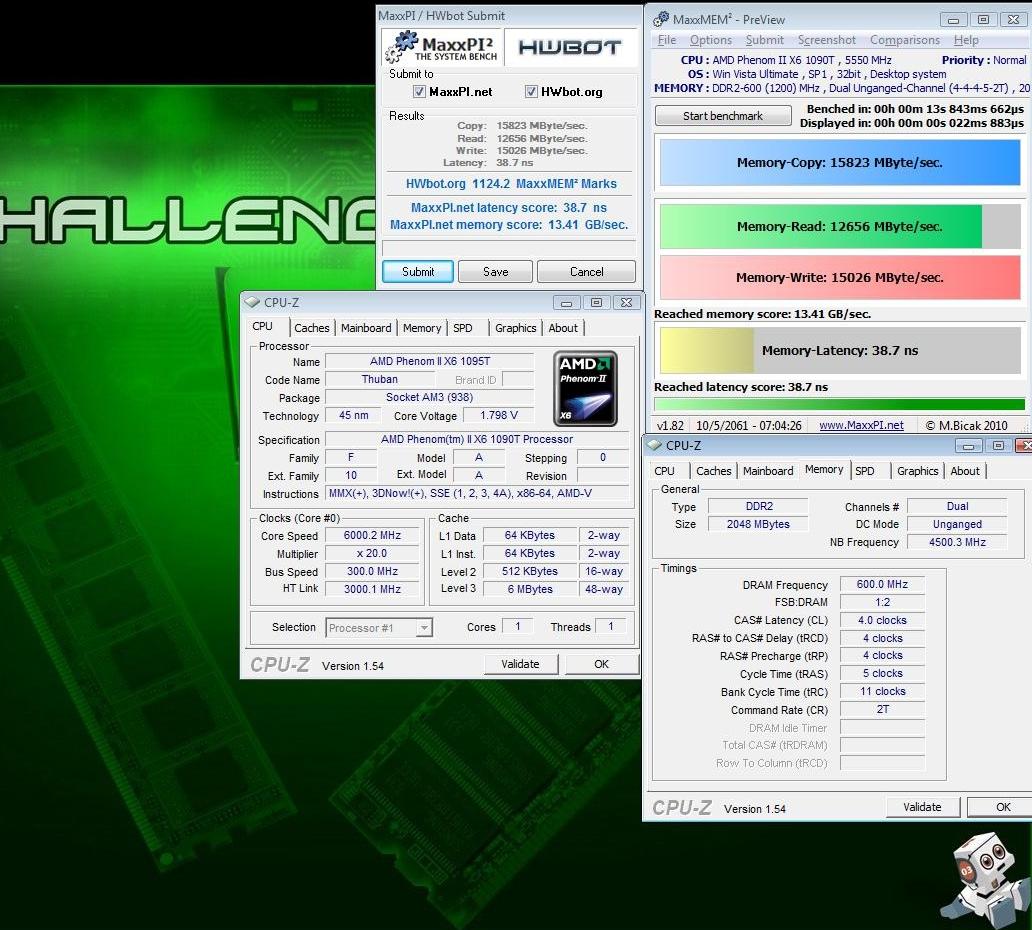The image size is (1032, 930).
Task: Click the HT Link 3000.1 MHz value
Action: [x=373, y=589]
